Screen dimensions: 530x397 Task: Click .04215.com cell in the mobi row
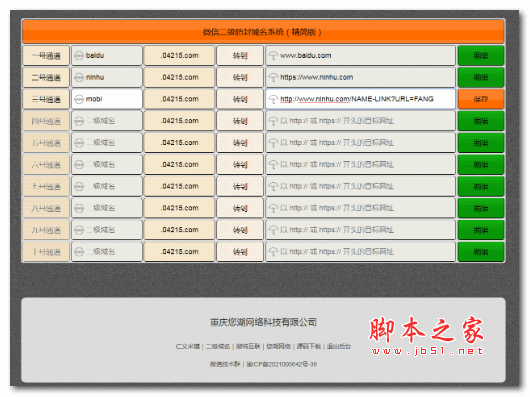179,99
